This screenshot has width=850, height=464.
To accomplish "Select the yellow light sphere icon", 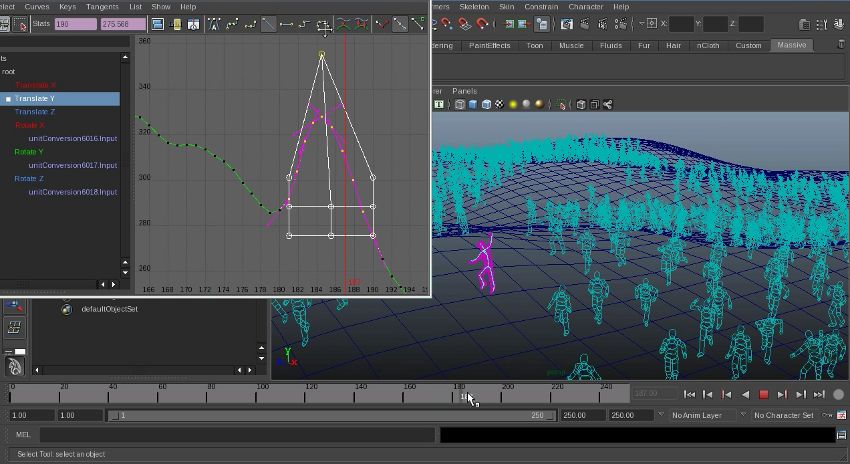I will (x=513, y=104).
